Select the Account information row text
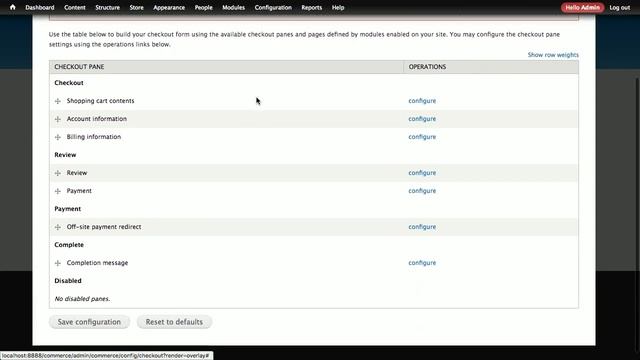The image size is (640, 360). coord(97,119)
